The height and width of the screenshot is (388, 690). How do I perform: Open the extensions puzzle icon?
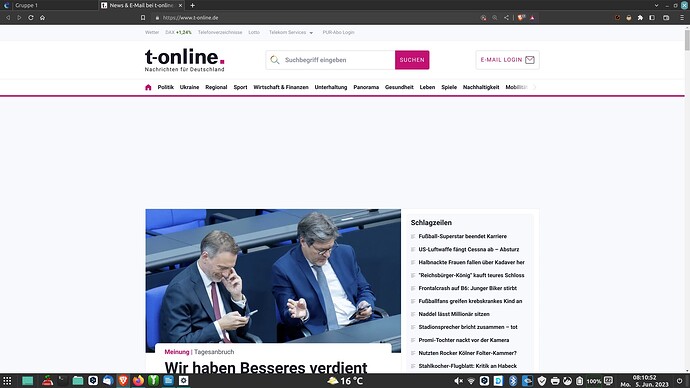tap(640, 18)
